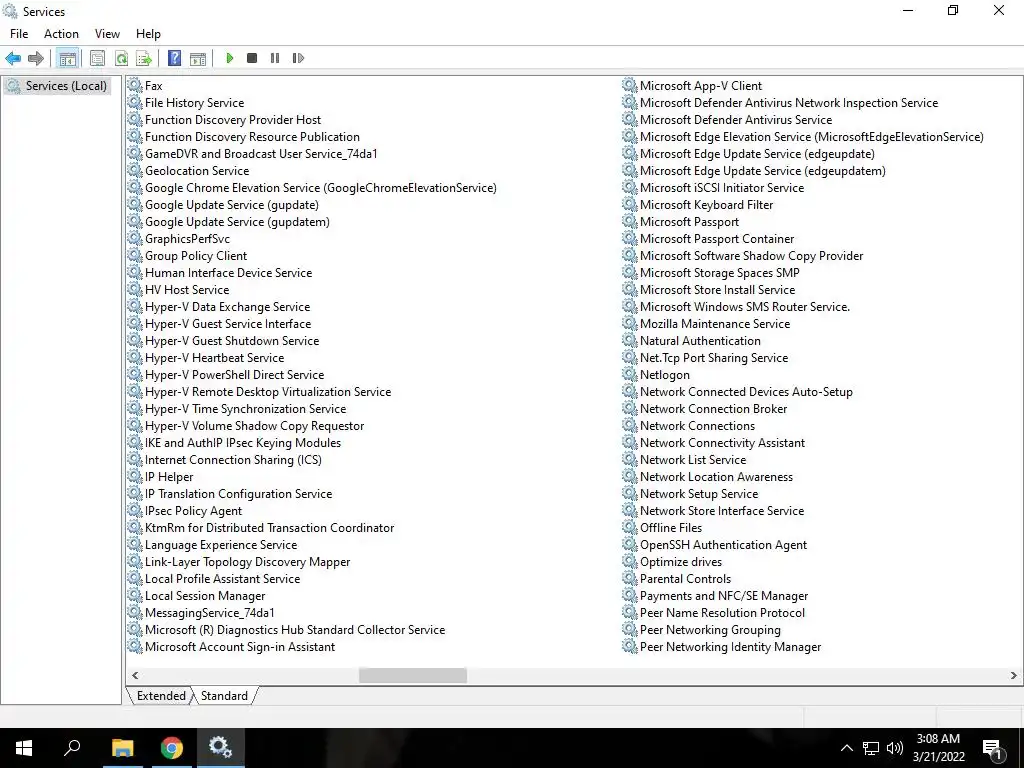
Task: Select Microsoft Passport Container
Action: 717,238
